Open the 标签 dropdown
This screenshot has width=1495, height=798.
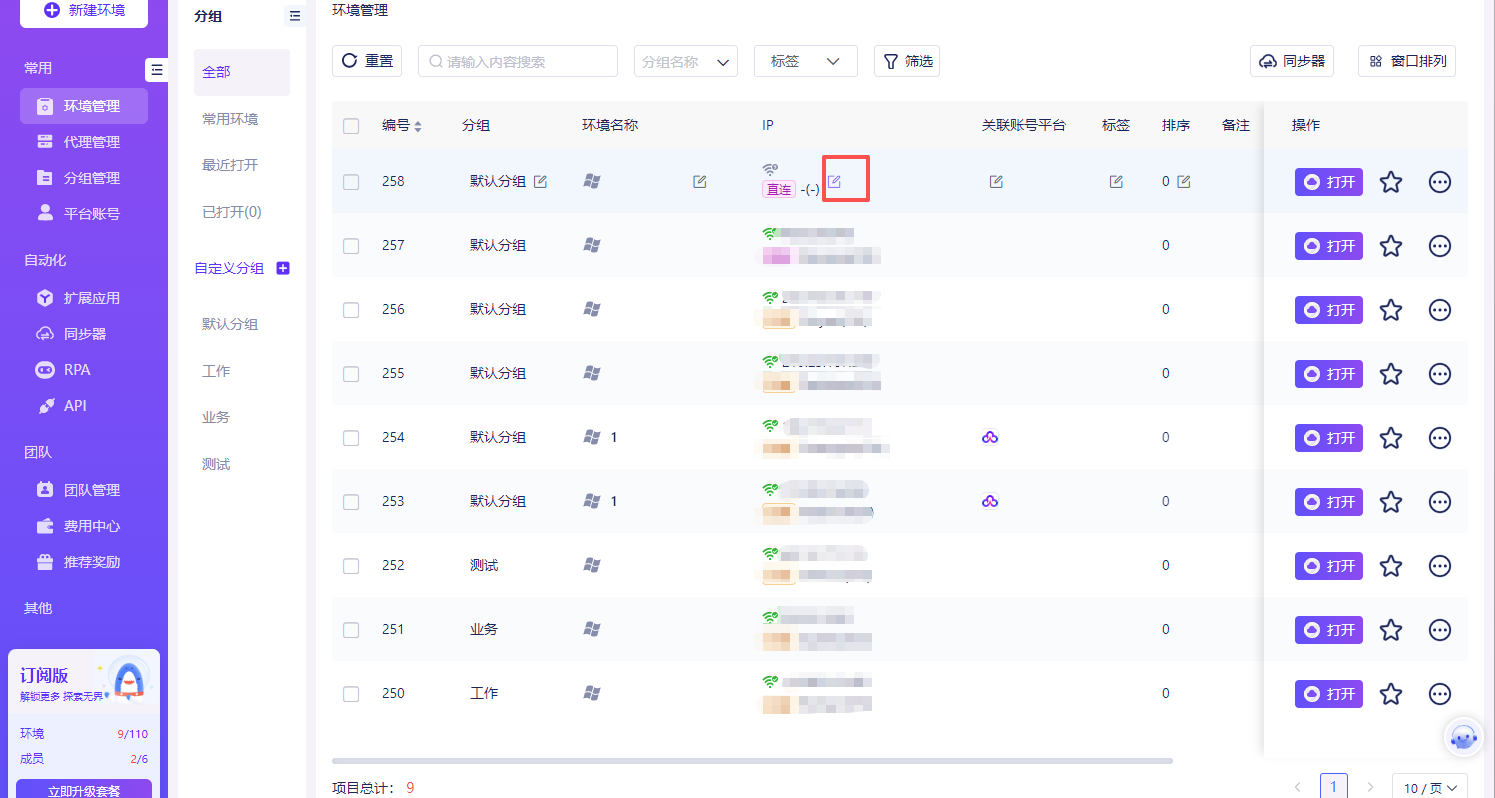pyautogui.click(x=806, y=61)
